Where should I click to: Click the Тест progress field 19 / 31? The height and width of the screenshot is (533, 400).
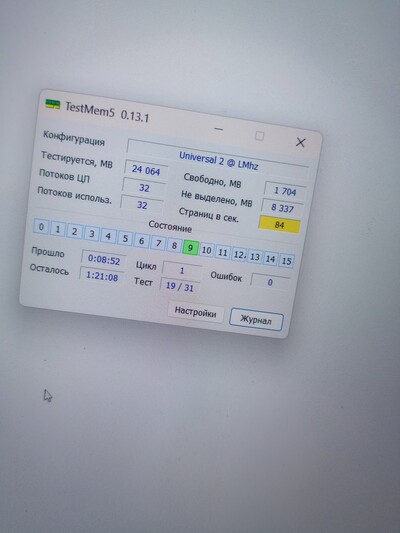click(x=180, y=286)
